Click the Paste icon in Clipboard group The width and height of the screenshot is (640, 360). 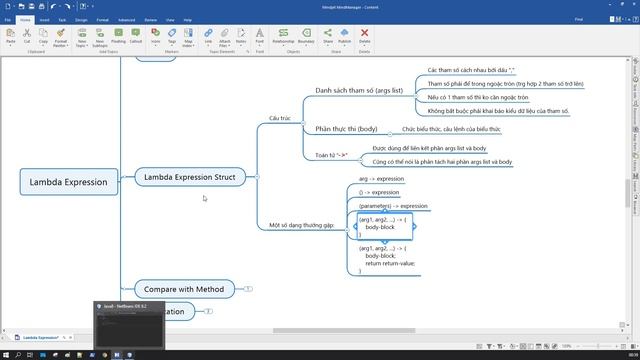coord(11,33)
